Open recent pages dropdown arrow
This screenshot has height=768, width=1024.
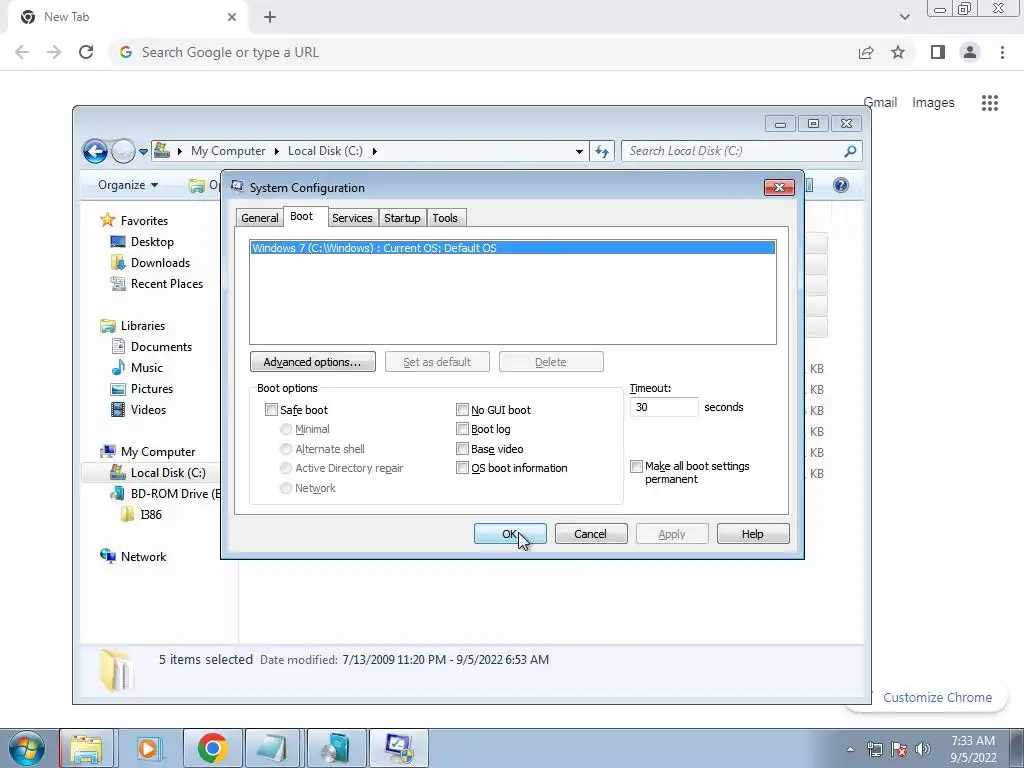(143, 152)
